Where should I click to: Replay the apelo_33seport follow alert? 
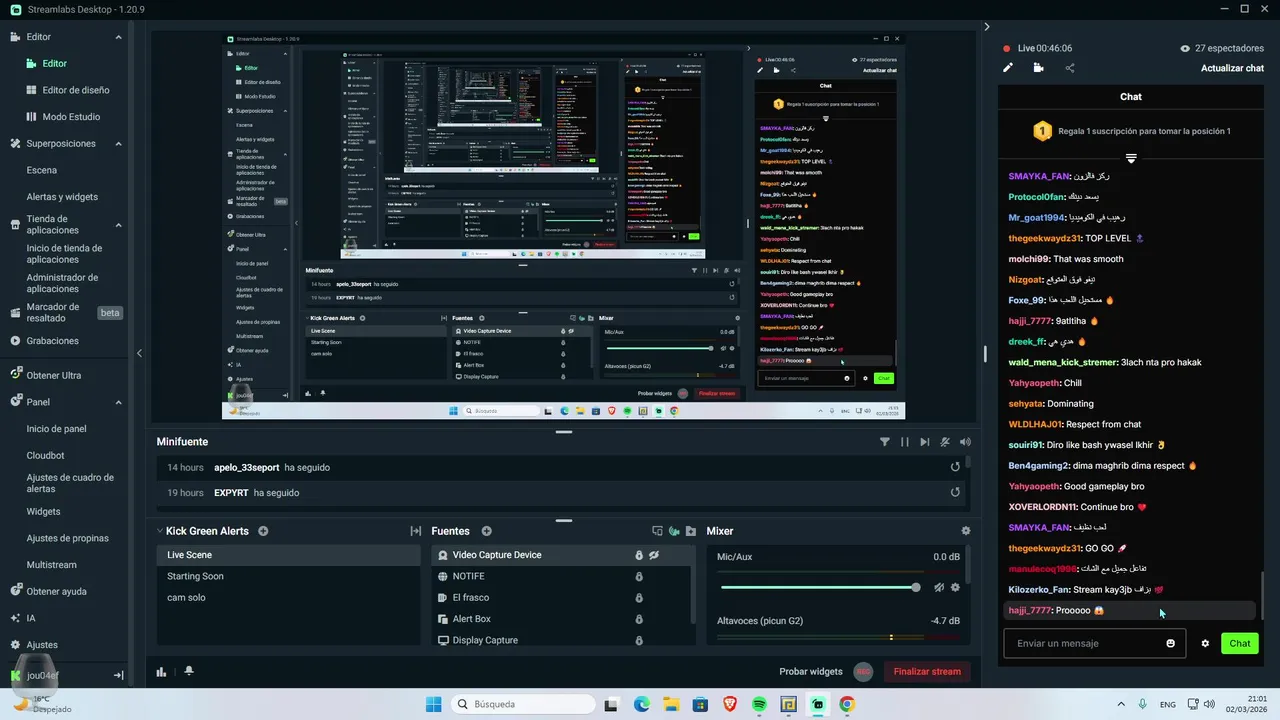[x=955, y=467]
